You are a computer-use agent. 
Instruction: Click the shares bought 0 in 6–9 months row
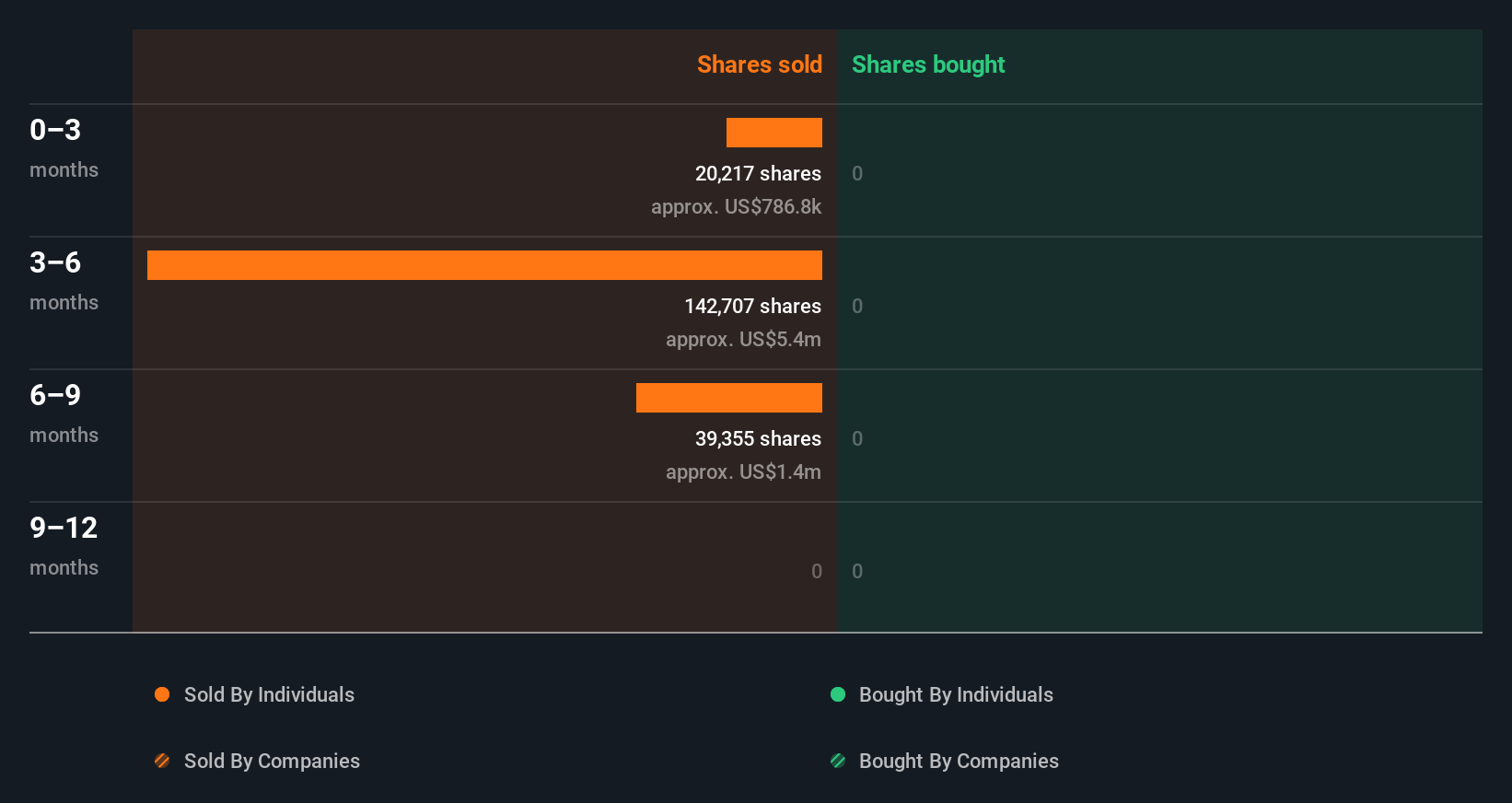pyautogui.click(x=857, y=438)
